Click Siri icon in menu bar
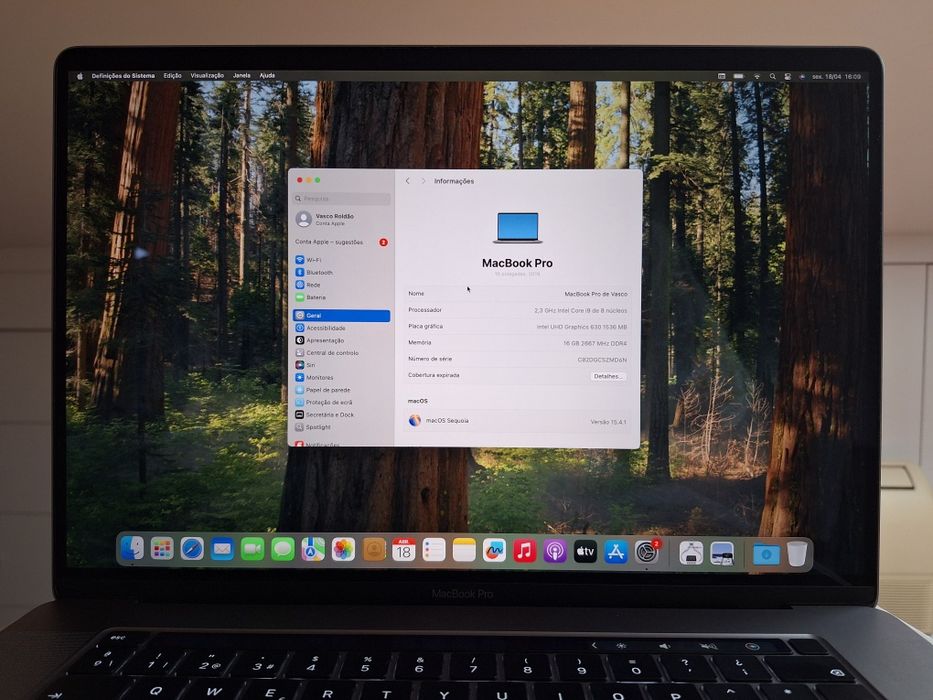This screenshot has height=700, width=933. click(x=802, y=77)
